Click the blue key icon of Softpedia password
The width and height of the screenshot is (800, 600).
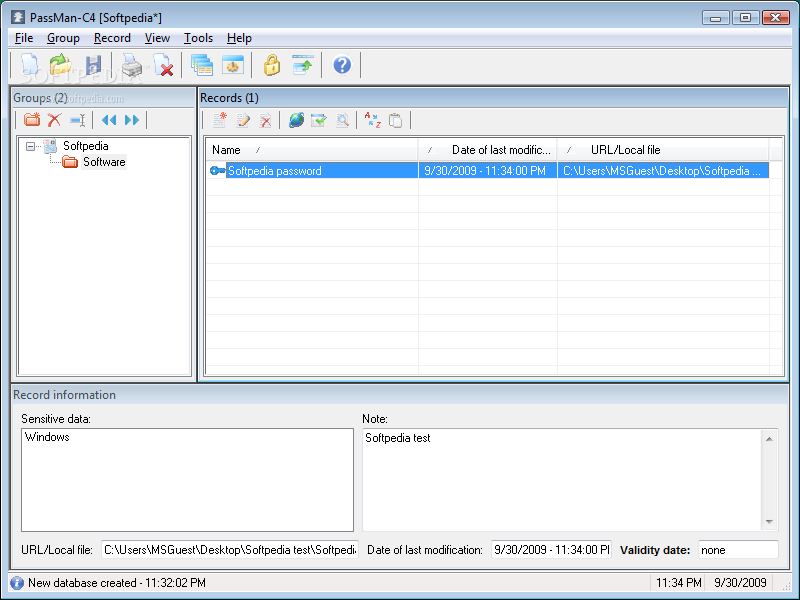[217, 171]
